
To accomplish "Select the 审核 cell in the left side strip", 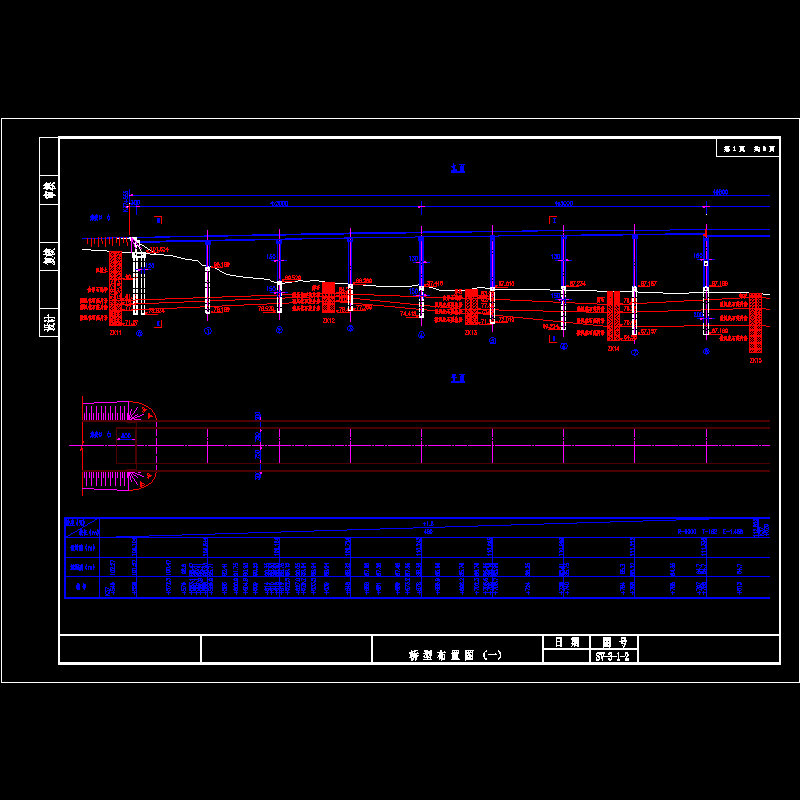I will [x=49, y=189].
